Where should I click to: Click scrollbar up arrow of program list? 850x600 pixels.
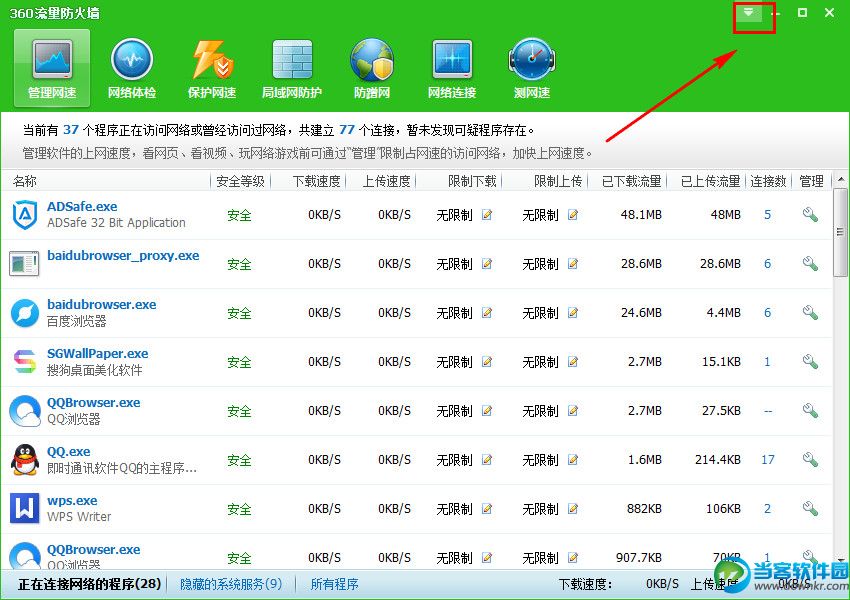coord(841,179)
